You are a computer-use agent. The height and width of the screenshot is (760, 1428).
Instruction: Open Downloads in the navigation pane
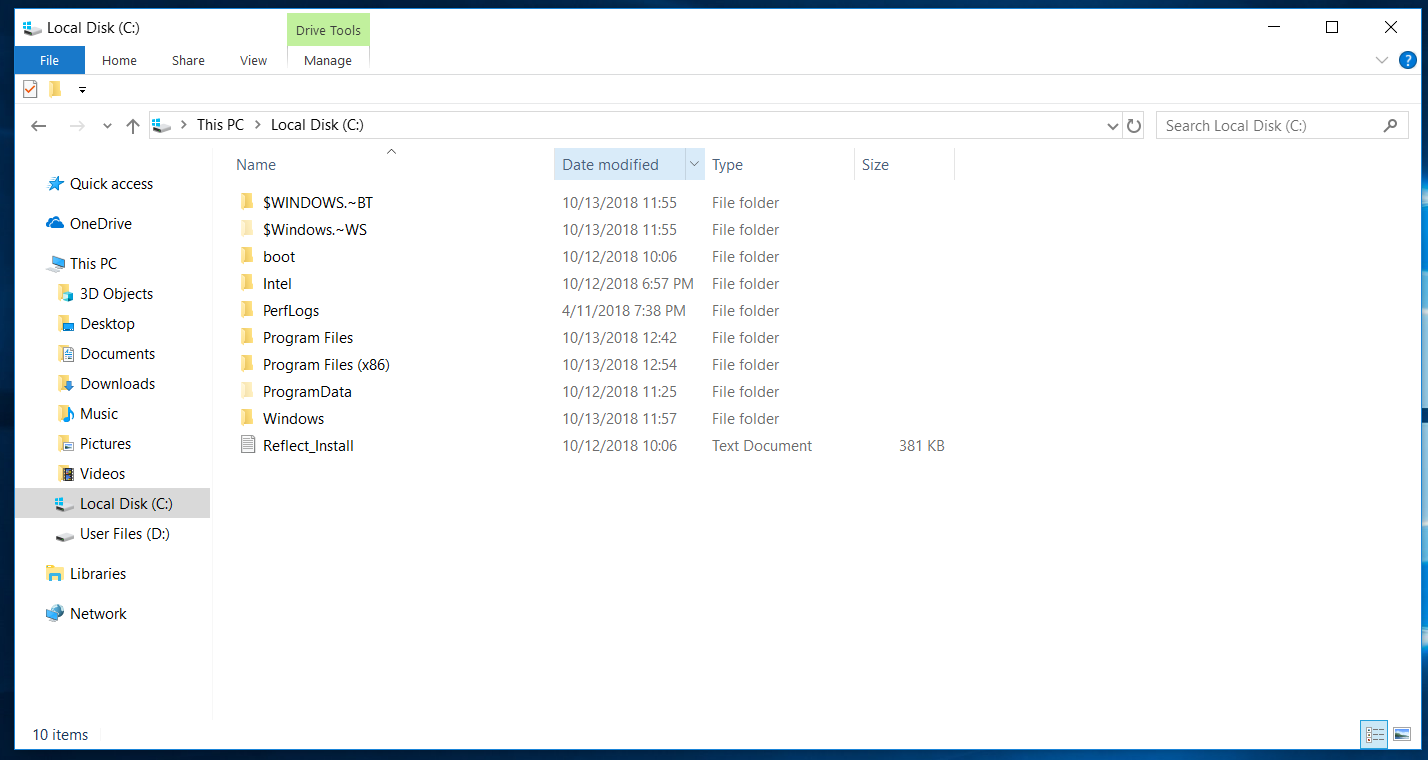click(117, 384)
